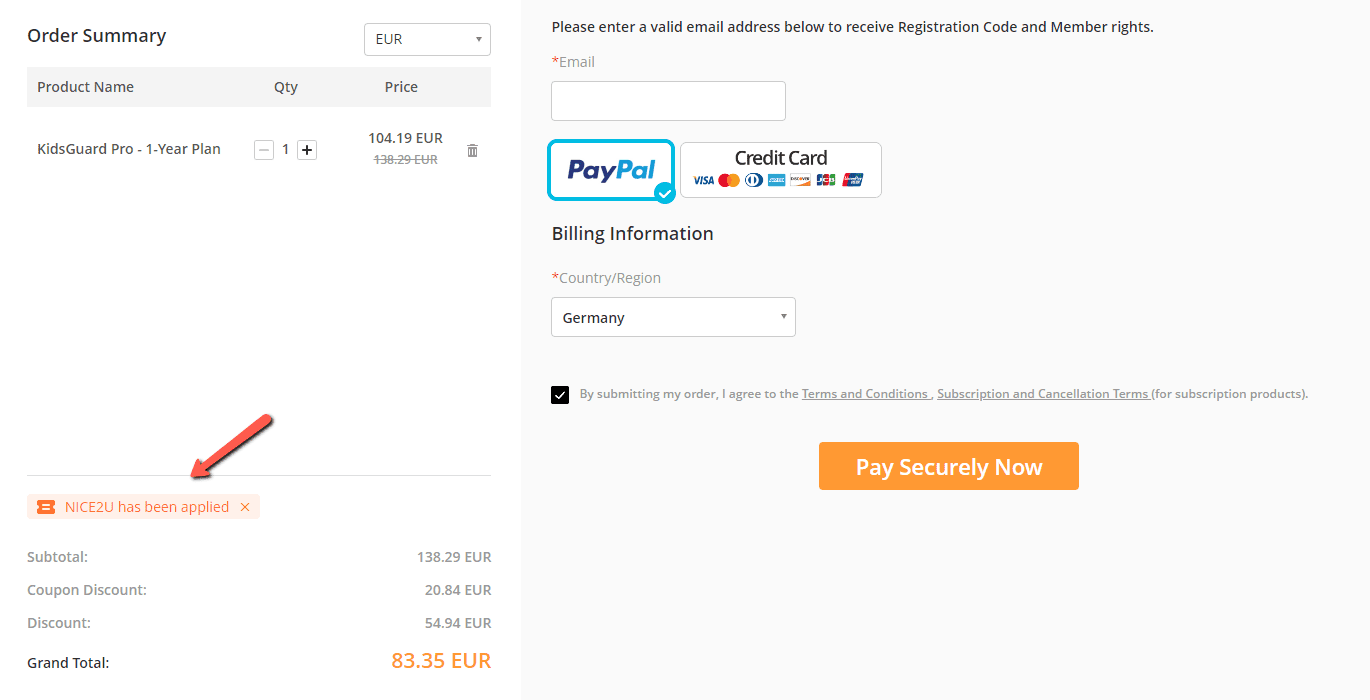Open the Germany country dropdown

pyautogui.click(x=673, y=317)
